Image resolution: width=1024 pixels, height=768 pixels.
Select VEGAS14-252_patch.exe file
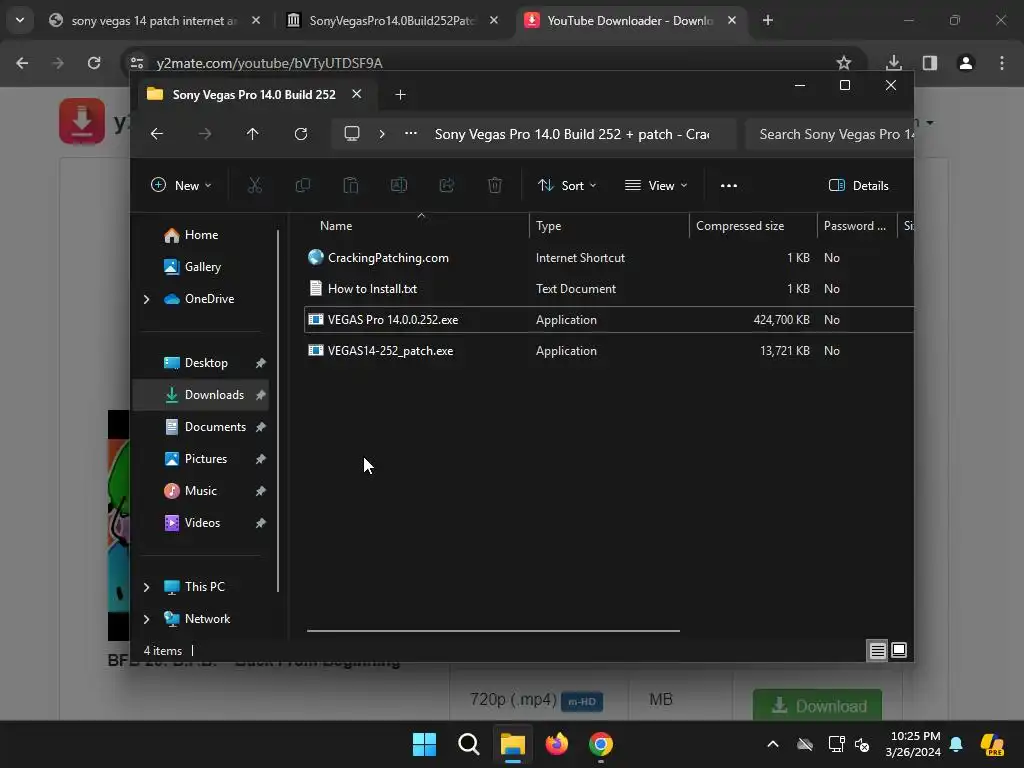click(x=609, y=351)
